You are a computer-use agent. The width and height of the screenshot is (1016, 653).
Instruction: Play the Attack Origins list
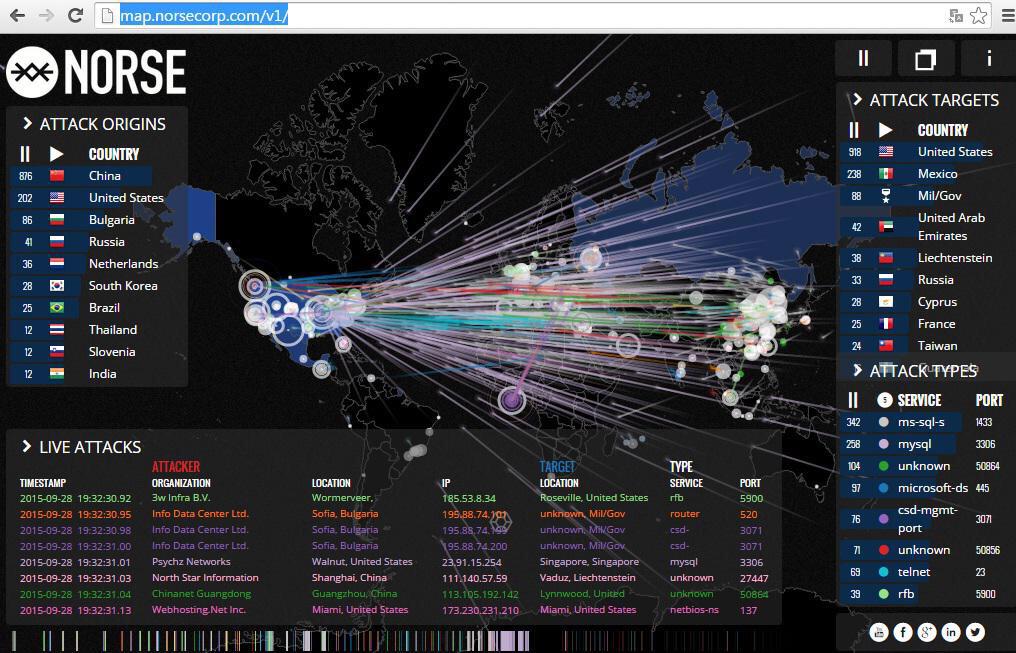point(56,154)
